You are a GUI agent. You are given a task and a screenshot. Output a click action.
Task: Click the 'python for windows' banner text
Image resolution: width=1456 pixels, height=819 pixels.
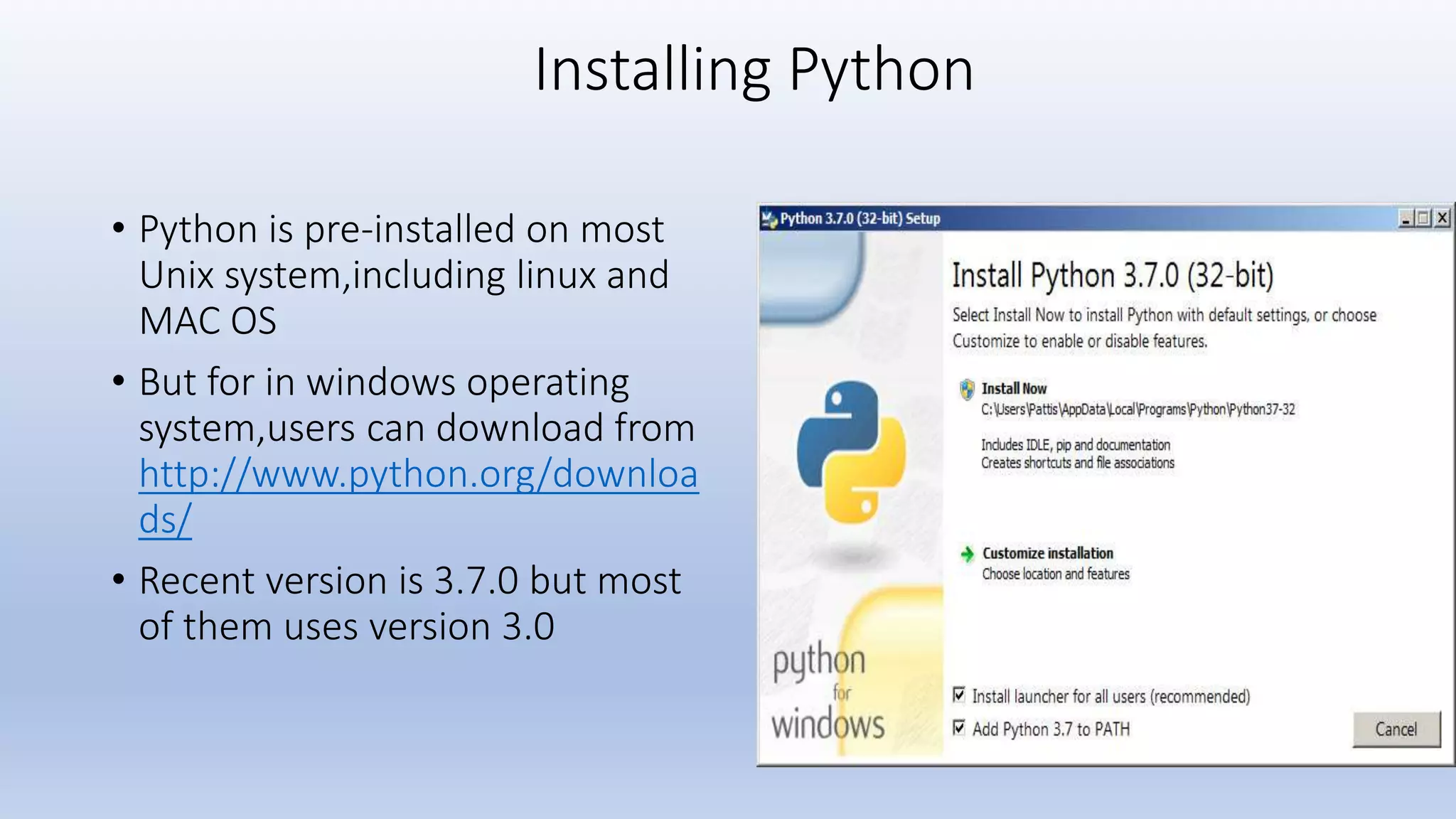point(828,693)
